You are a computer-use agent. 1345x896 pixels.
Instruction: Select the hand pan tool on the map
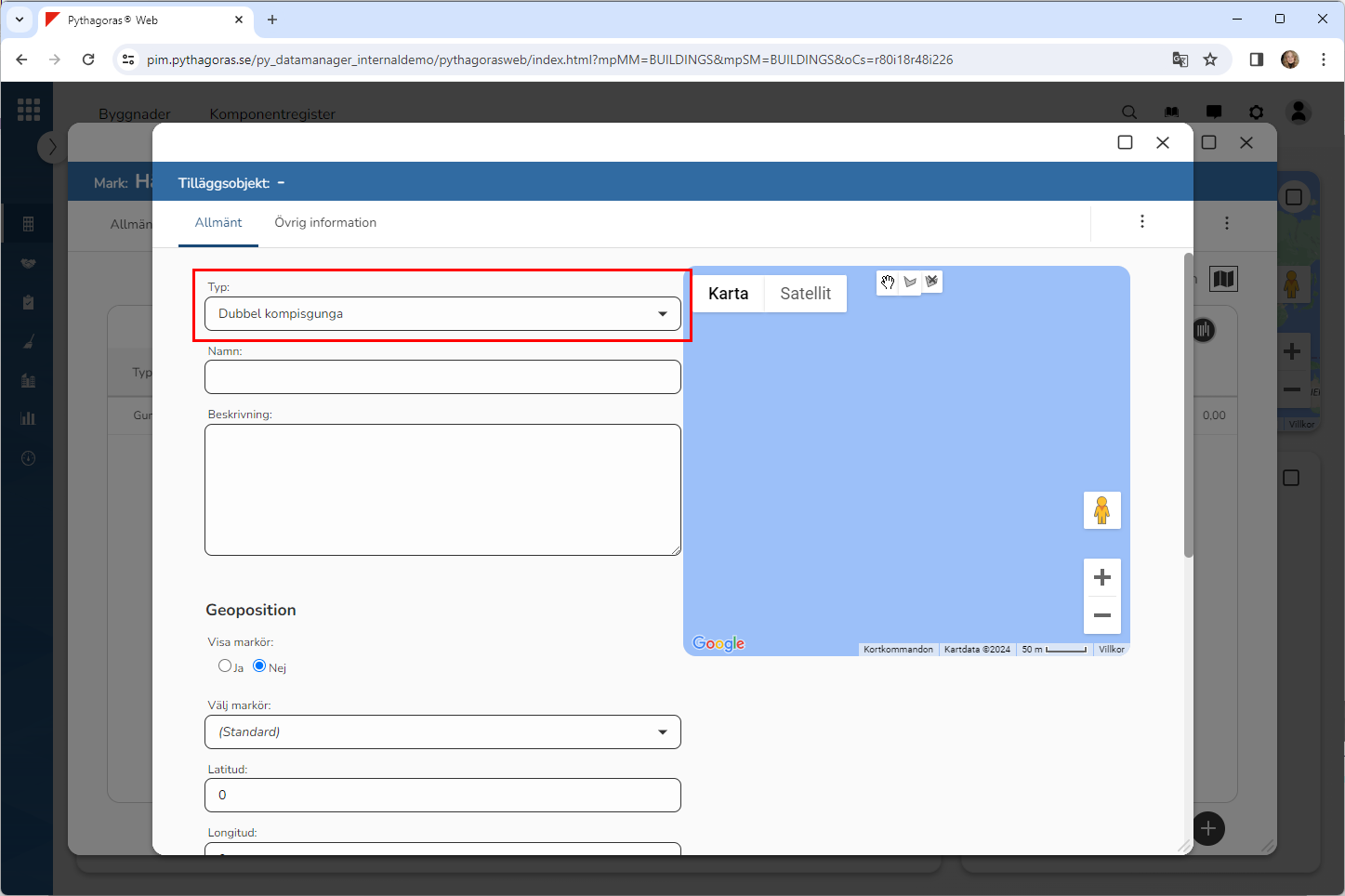(x=888, y=283)
